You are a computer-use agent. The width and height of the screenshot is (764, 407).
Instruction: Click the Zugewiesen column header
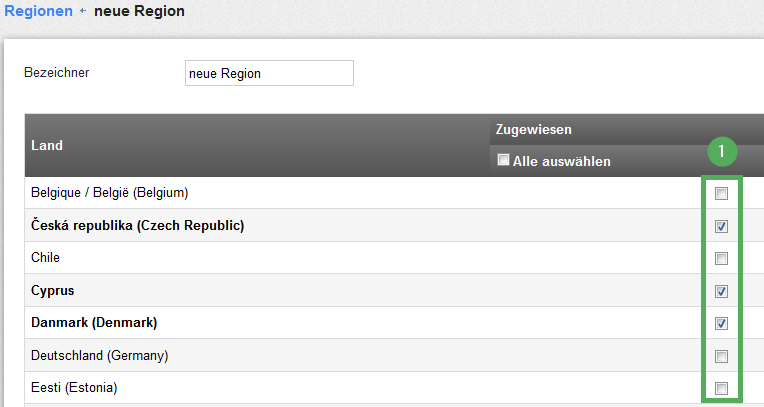(534, 130)
